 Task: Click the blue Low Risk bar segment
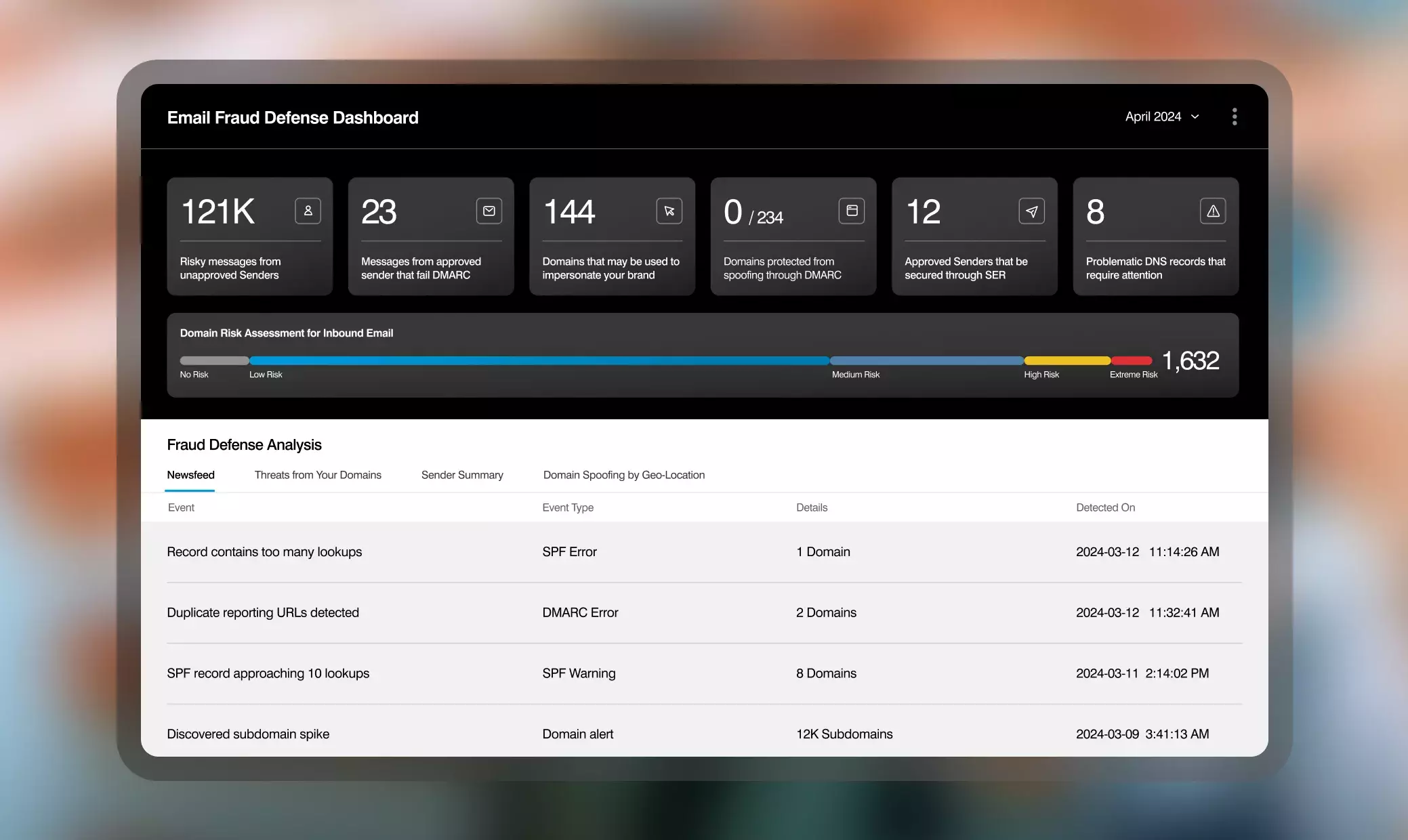(539, 360)
